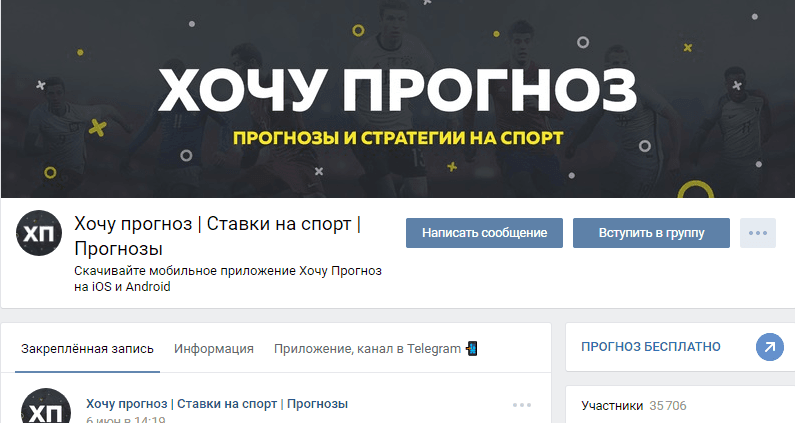Image resolution: width=795 pixels, height=423 pixels.
Task: Open the three-dots actions menu beside Вступить в группу
Action: 757,233
